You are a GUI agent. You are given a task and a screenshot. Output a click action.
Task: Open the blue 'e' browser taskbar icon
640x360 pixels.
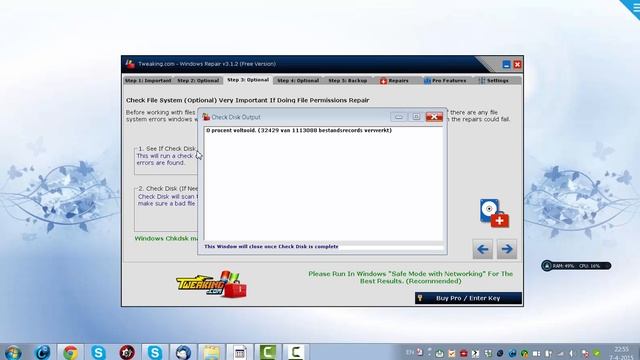coord(42,352)
